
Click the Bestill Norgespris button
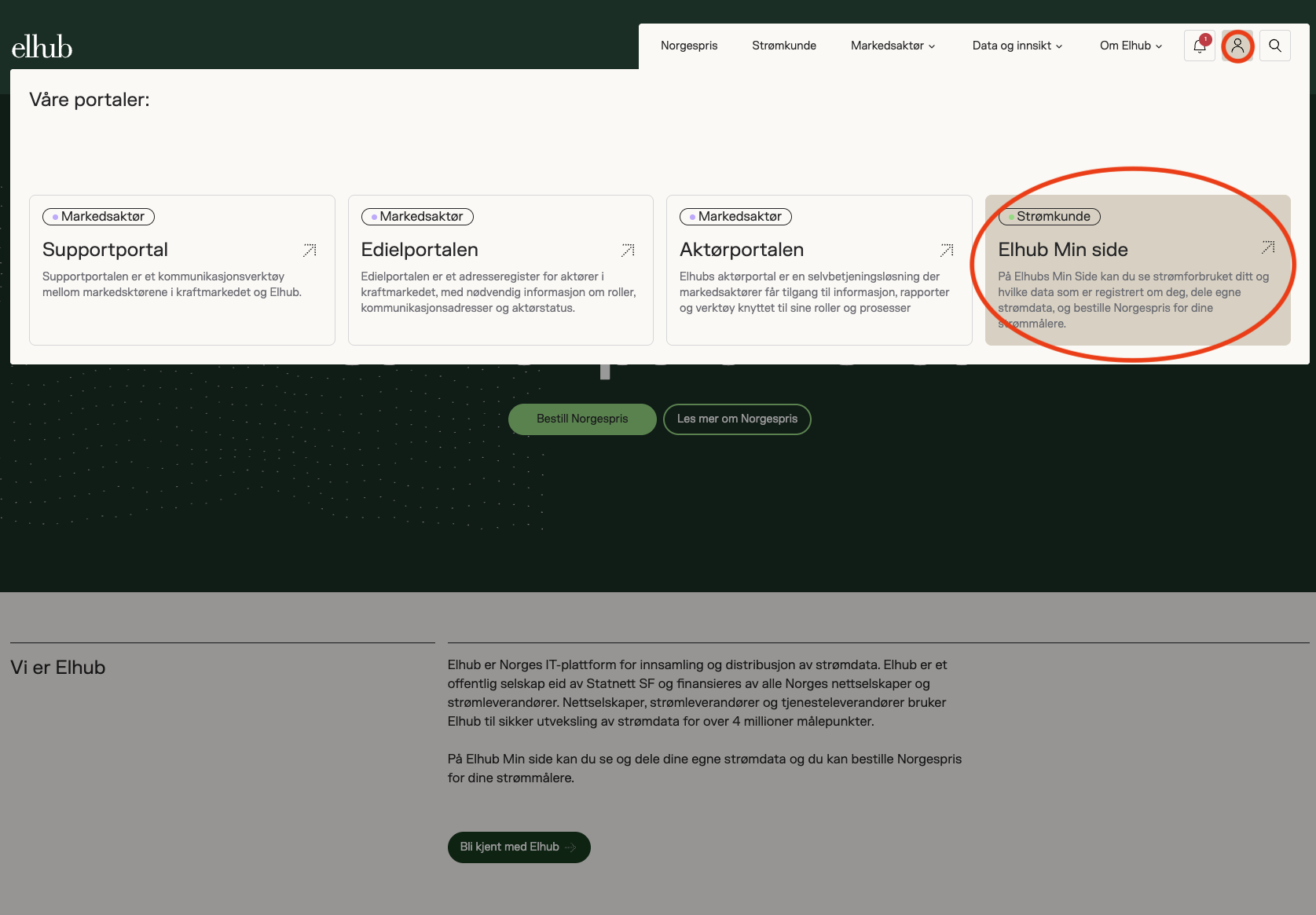click(582, 419)
